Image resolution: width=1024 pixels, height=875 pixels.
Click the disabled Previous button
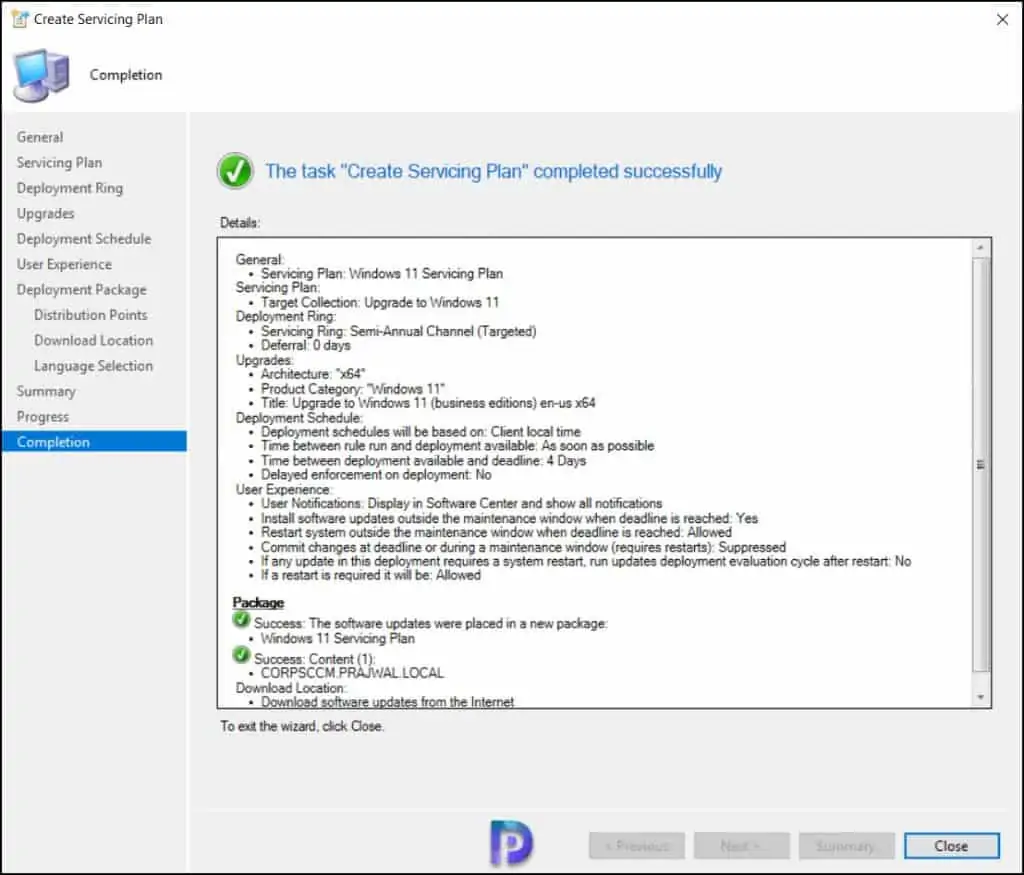(637, 846)
